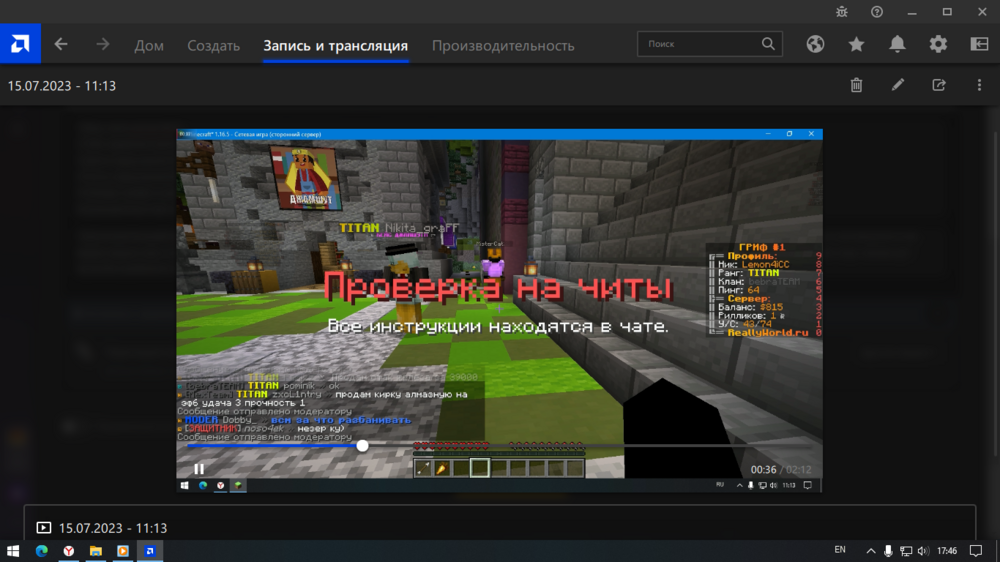The width and height of the screenshot is (1000, 562).
Task: Open the Windows action center
Action: point(976,551)
